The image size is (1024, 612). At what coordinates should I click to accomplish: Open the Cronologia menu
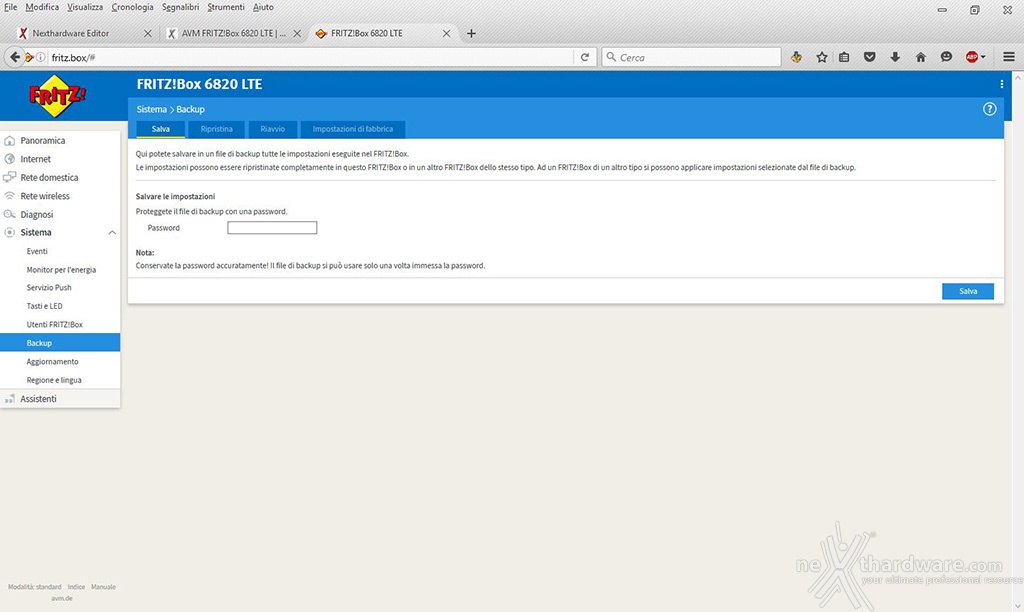(x=133, y=7)
